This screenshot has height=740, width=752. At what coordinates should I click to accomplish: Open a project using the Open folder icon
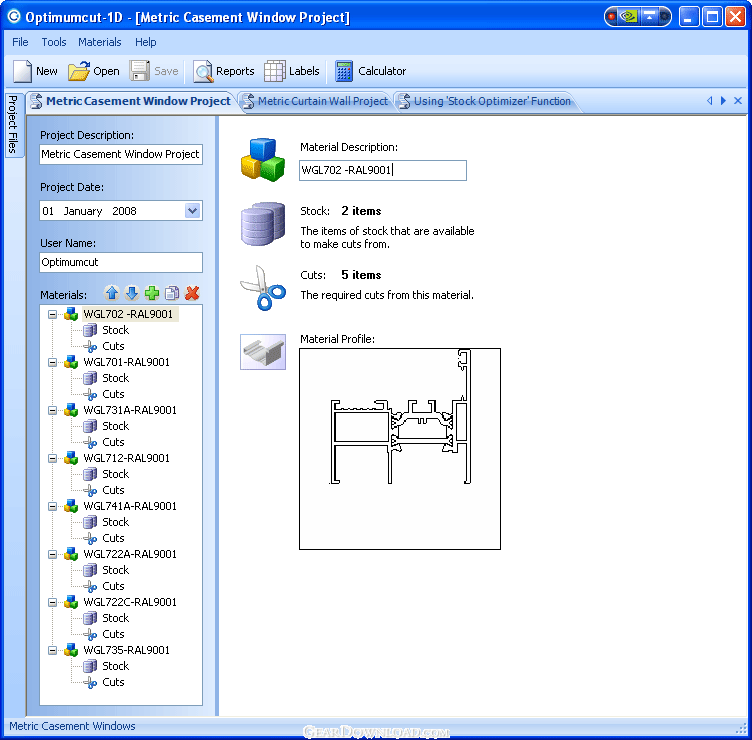coord(79,71)
